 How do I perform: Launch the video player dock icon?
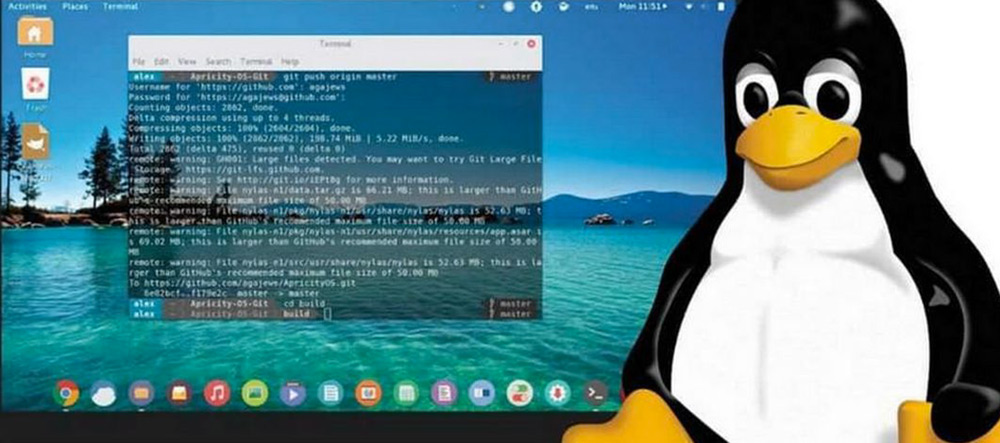[x=293, y=393]
